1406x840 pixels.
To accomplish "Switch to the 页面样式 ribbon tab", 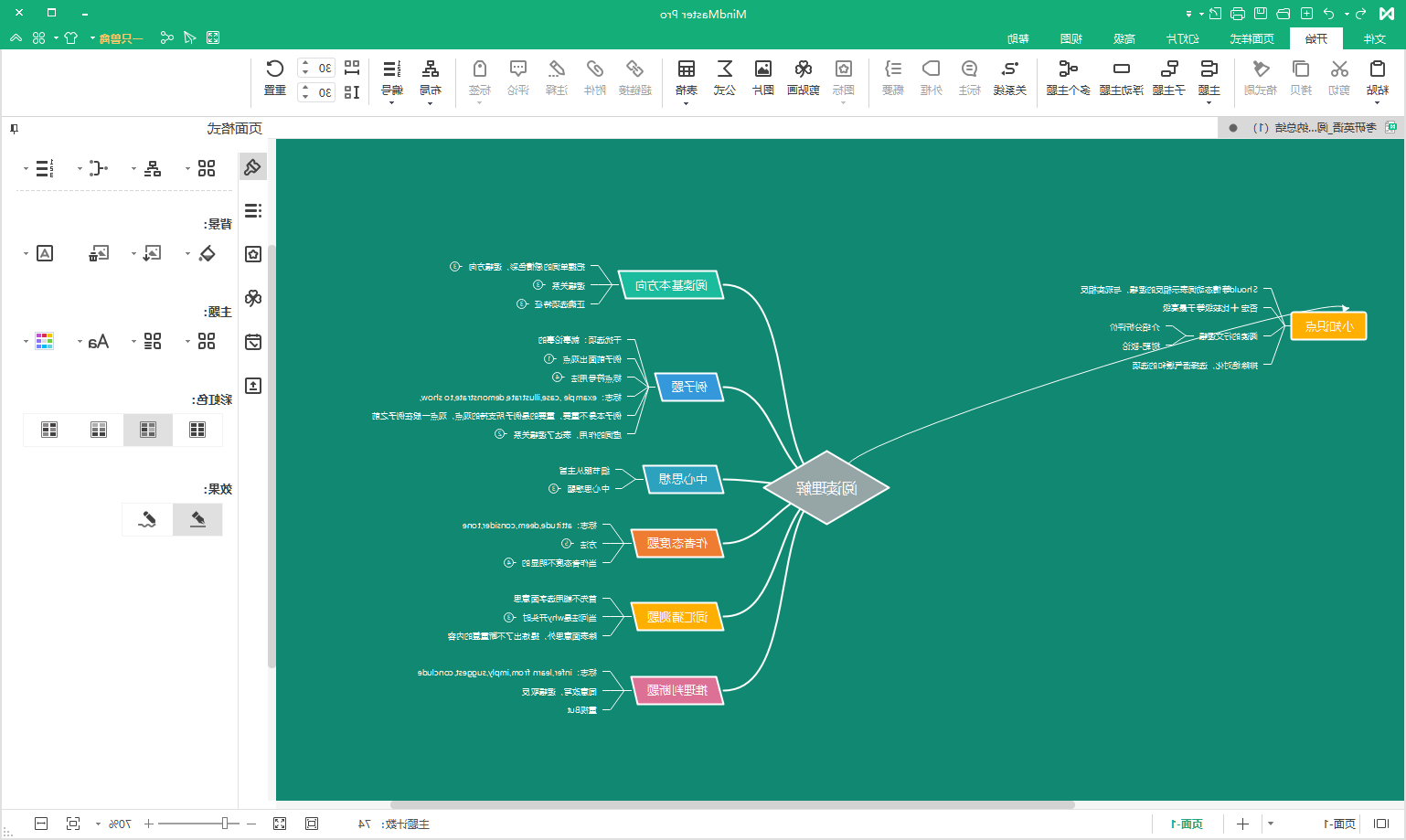I will [1252, 38].
